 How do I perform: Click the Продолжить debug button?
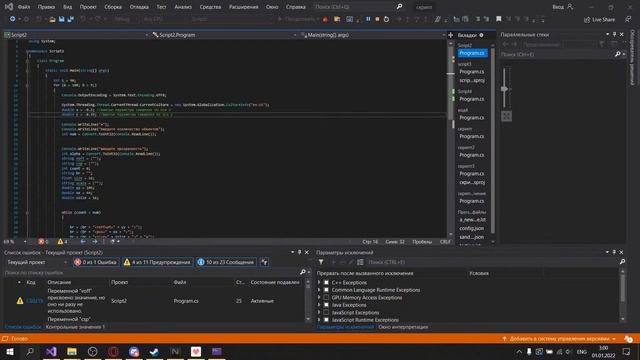coord(298,19)
